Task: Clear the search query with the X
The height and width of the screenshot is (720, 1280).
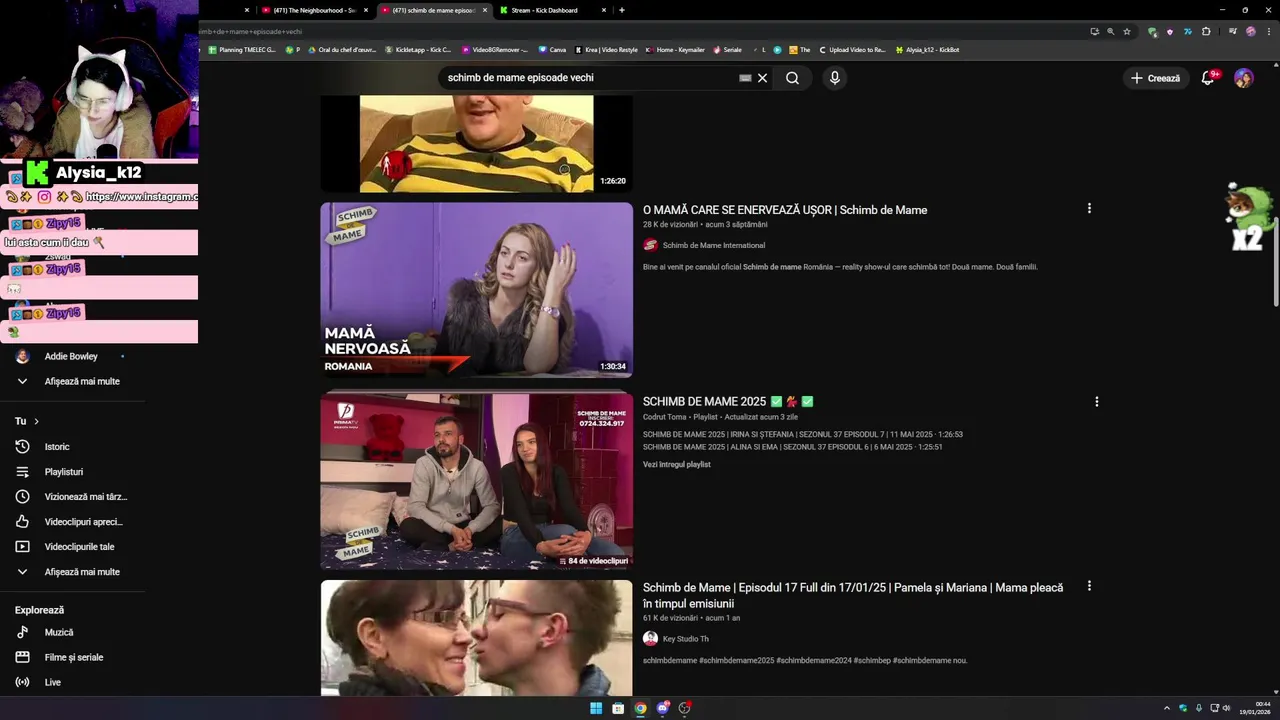Action: (762, 78)
